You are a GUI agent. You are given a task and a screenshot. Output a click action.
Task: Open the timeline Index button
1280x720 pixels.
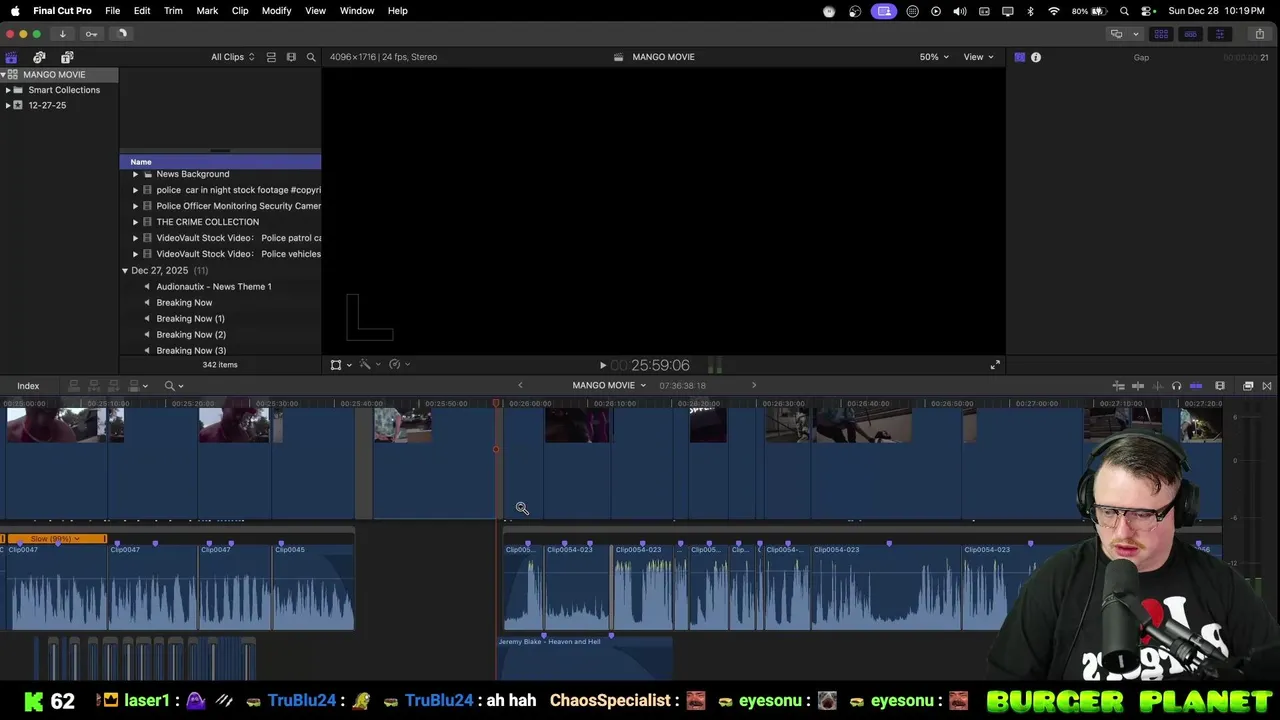[28, 386]
